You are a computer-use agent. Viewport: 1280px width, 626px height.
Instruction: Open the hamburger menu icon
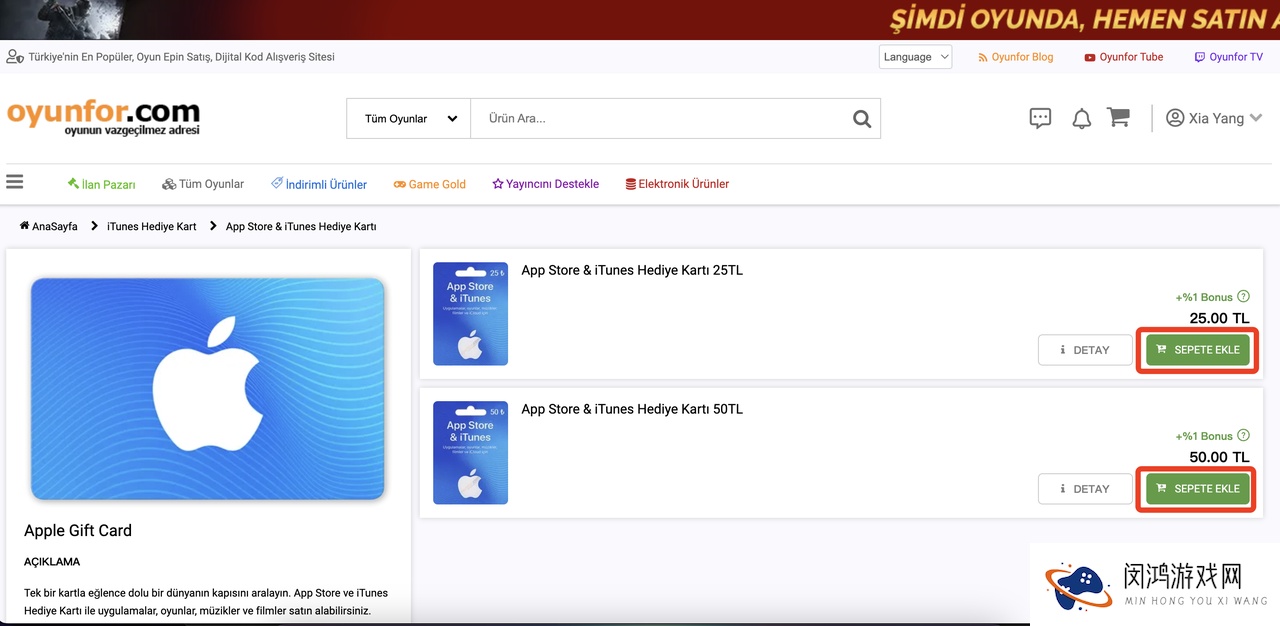pyautogui.click(x=14, y=182)
